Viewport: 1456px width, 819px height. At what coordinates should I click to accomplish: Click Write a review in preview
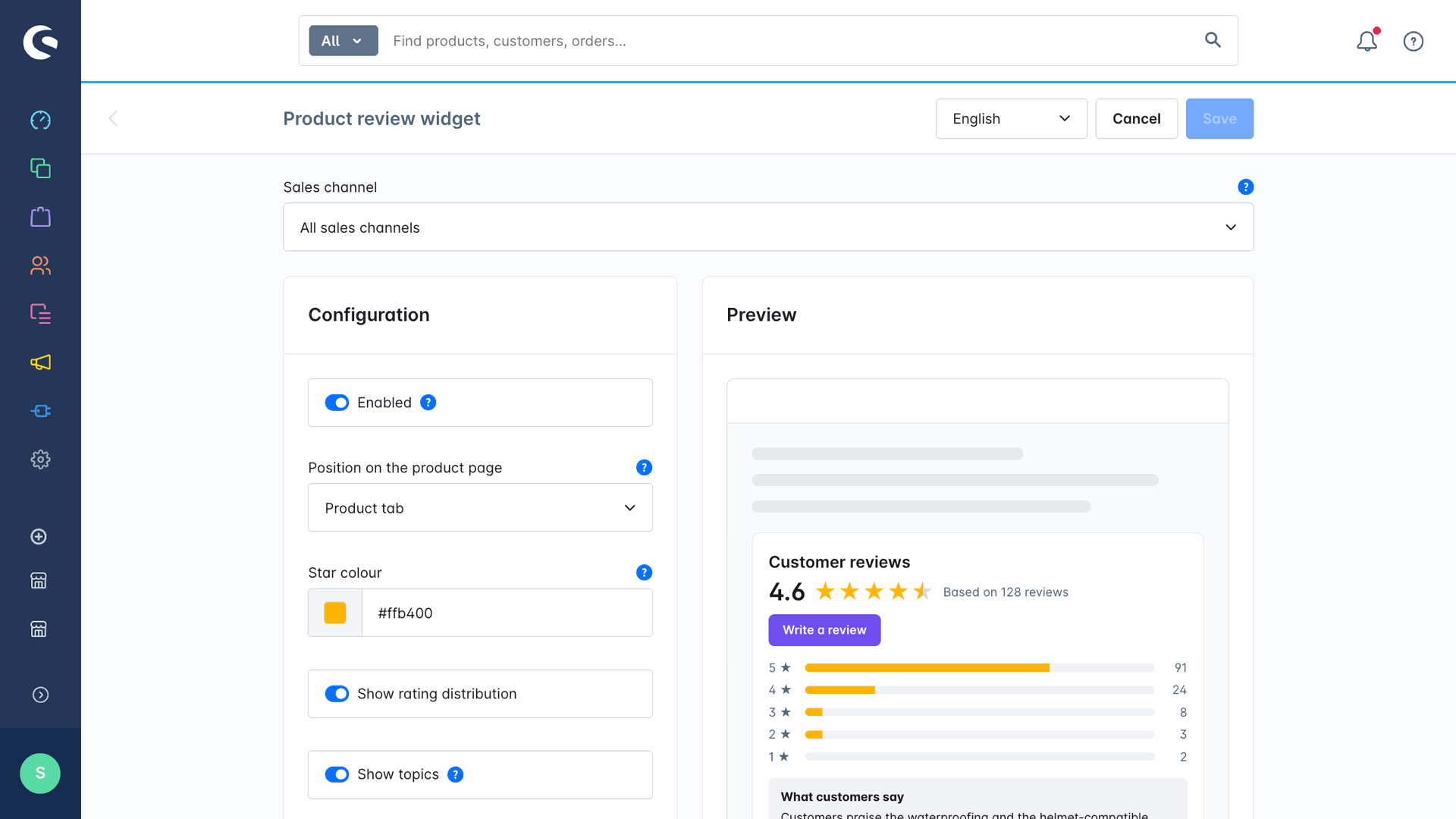click(x=824, y=630)
